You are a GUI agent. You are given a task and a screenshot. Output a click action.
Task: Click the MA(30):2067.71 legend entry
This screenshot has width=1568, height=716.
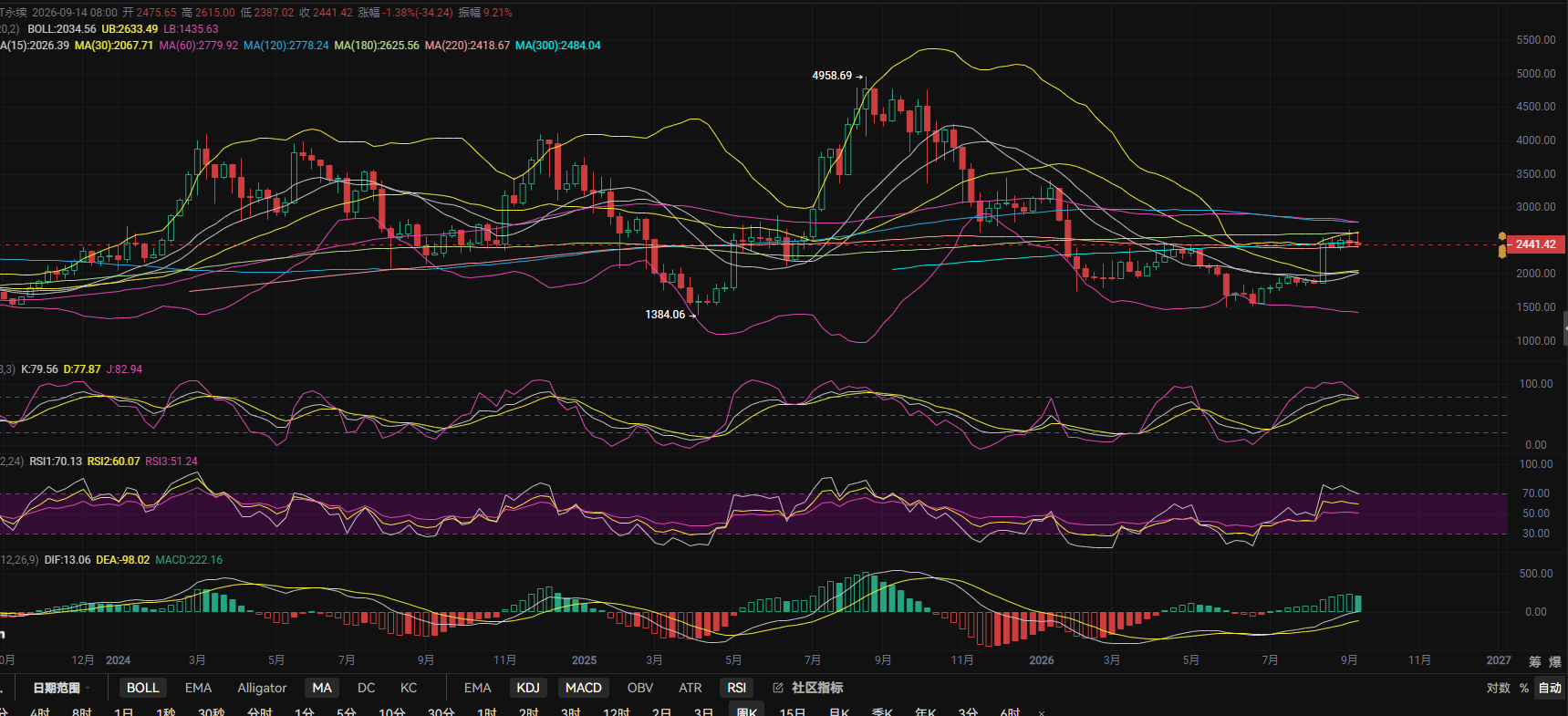pyautogui.click(x=114, y=46)
